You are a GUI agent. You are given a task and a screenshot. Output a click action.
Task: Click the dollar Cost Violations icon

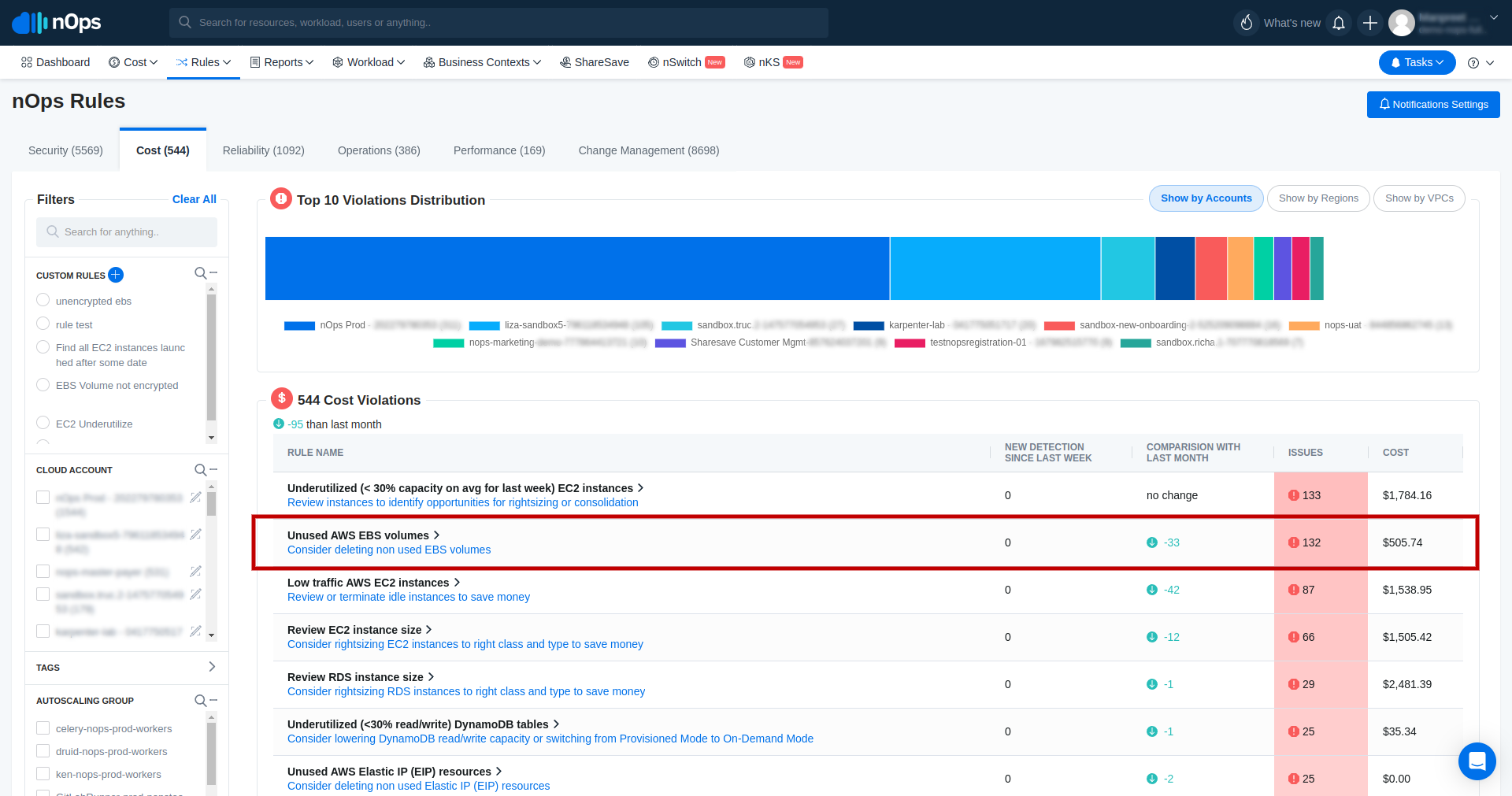pyautogui.click(x=282, y=398)
